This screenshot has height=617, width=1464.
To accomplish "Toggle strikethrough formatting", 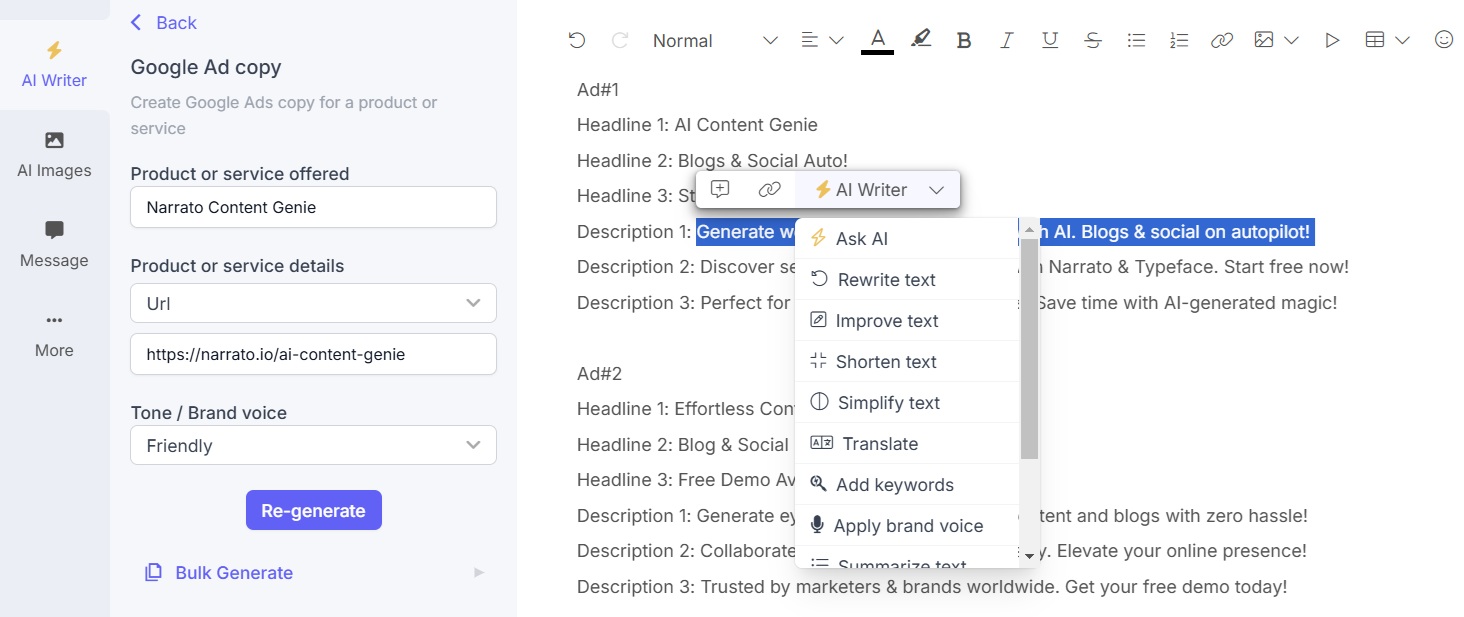I will click(1093, 40).
